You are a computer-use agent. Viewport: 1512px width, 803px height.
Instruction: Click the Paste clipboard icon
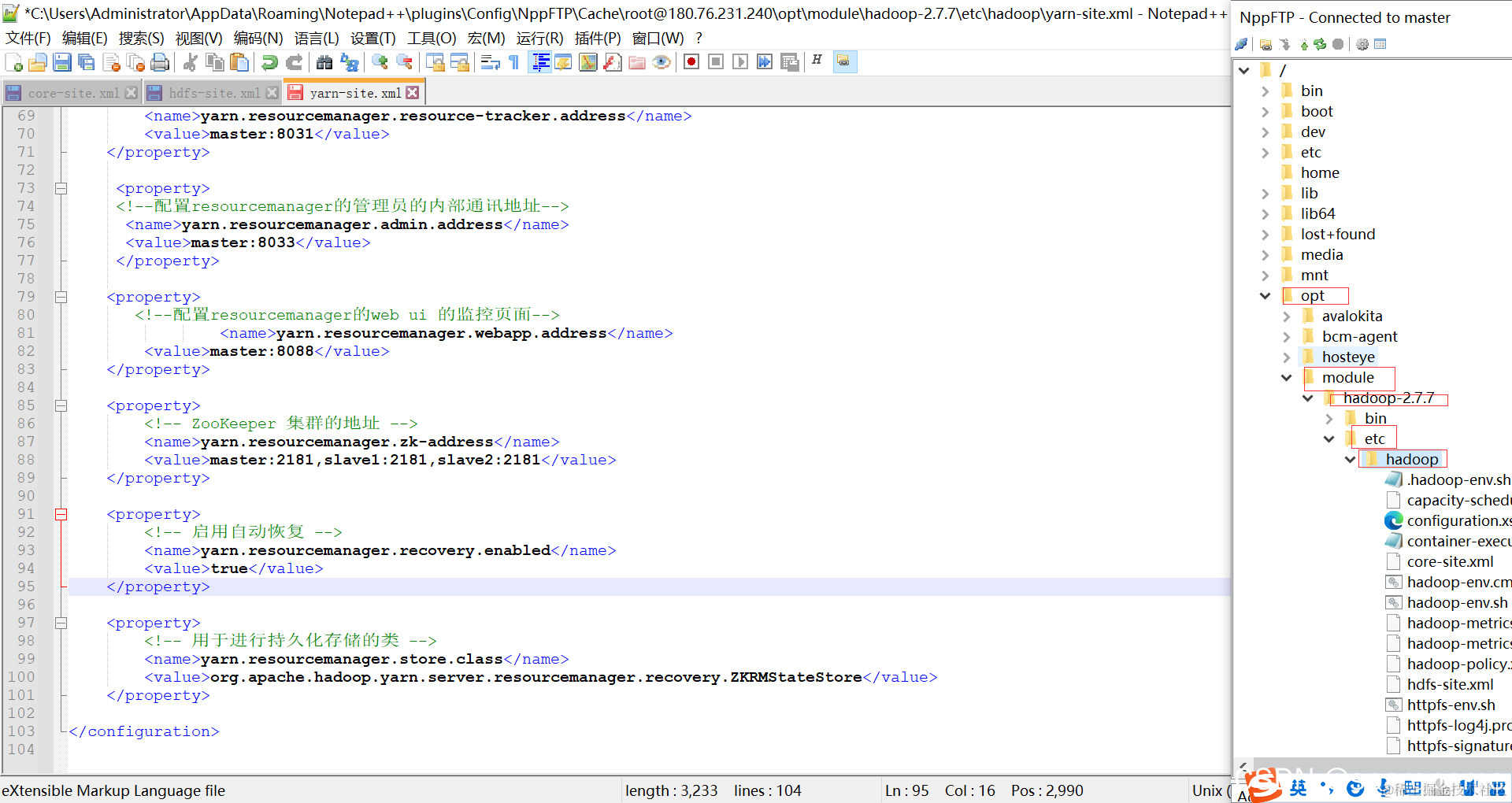click(239, 62)
